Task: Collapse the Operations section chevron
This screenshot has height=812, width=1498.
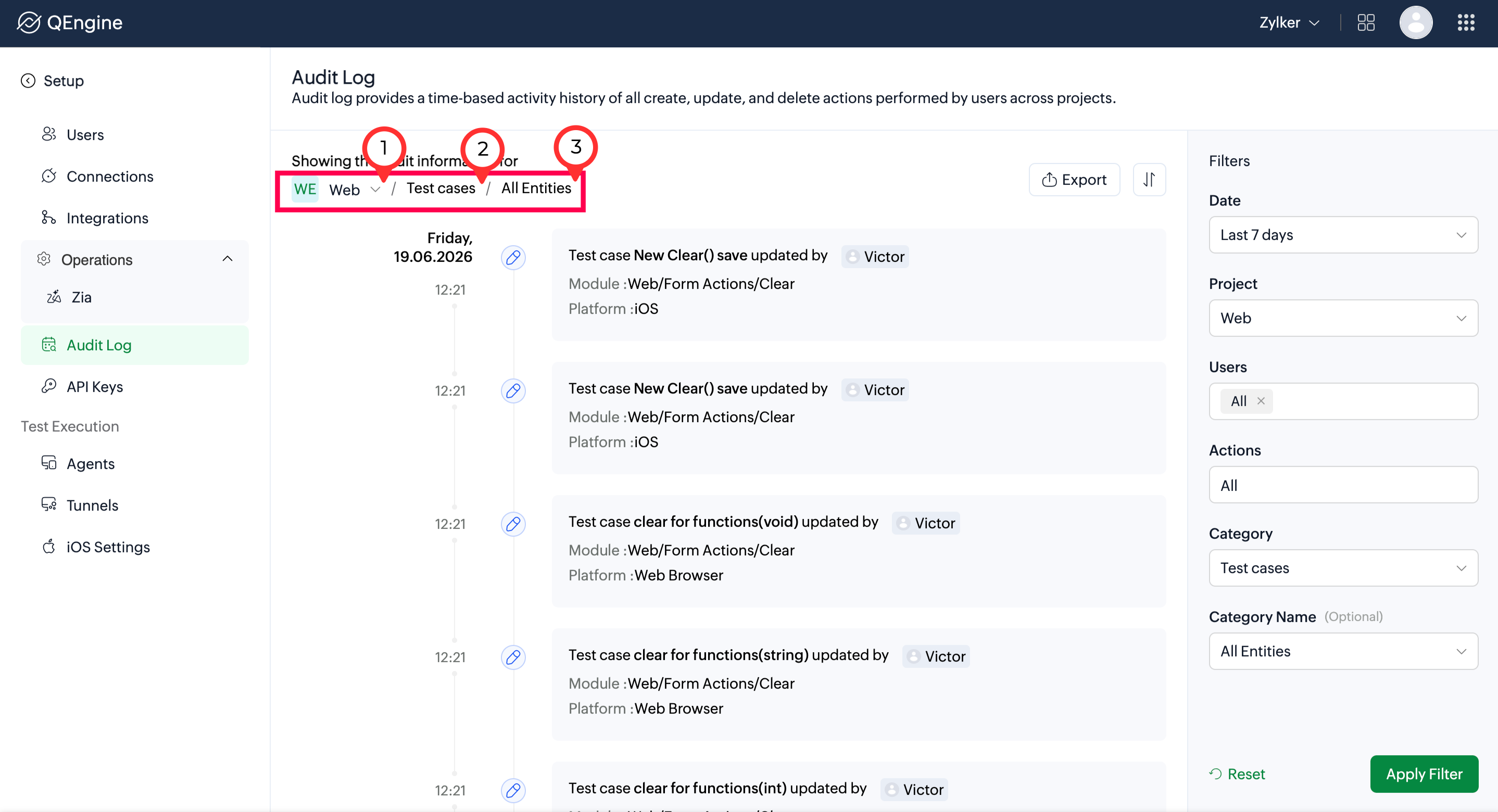Action: point(228,259)
